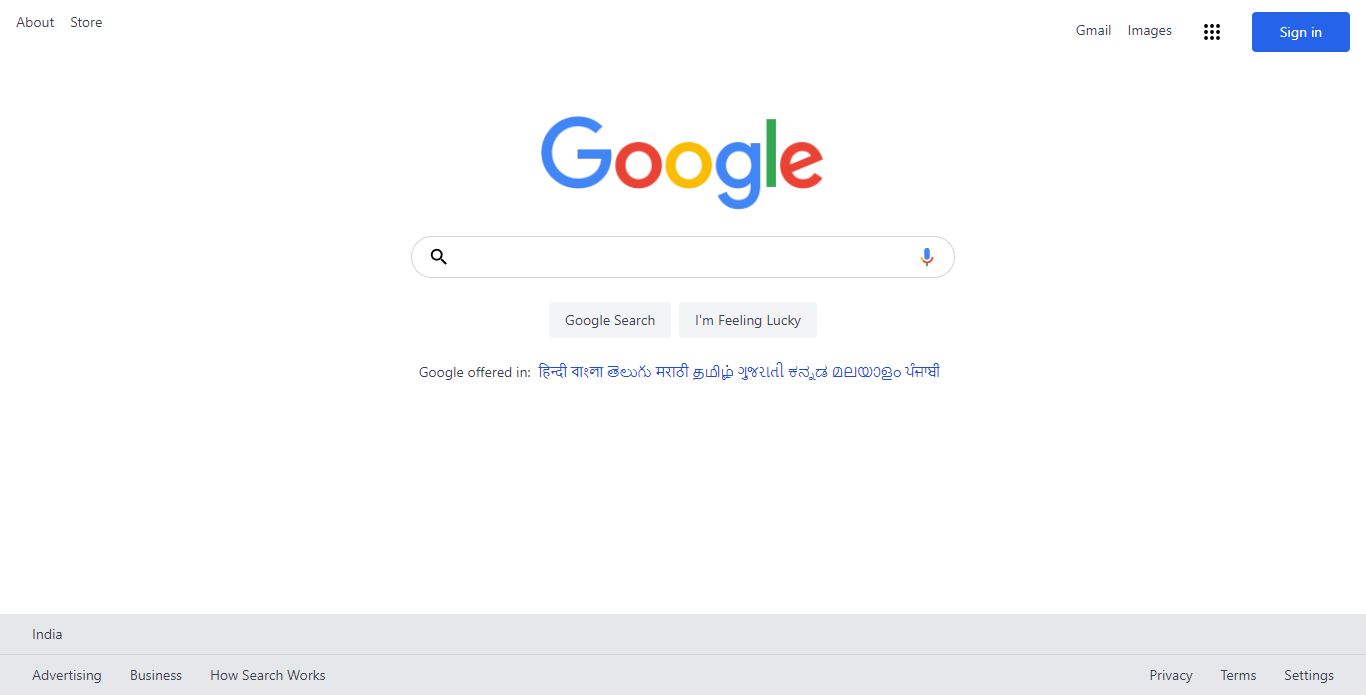
Task: Click the I'm Feeling Lucky button
Action: tap(748, 320)
